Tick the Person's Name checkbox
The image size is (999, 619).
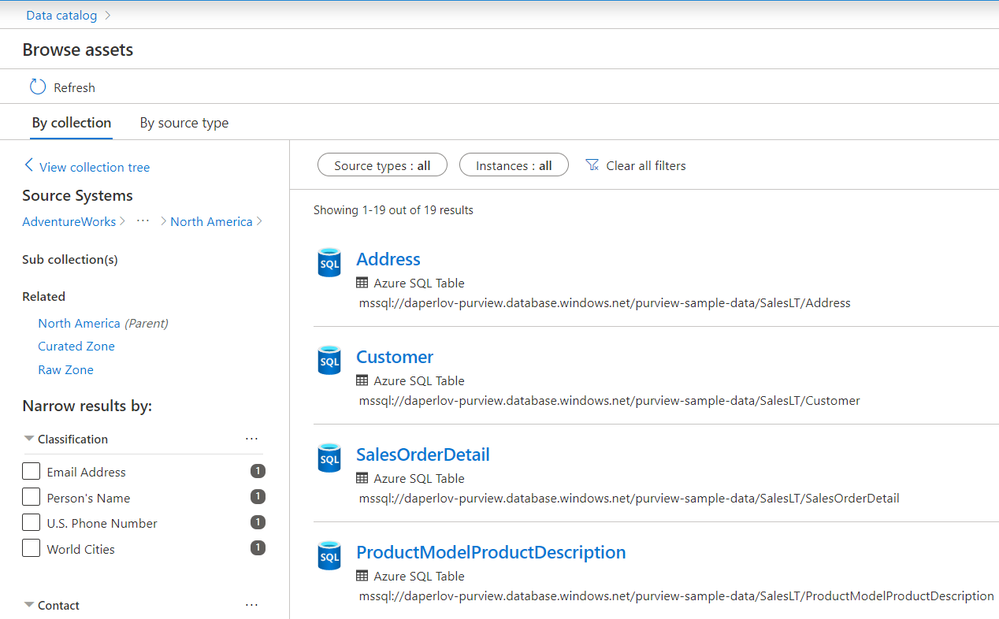pos(31,497)
